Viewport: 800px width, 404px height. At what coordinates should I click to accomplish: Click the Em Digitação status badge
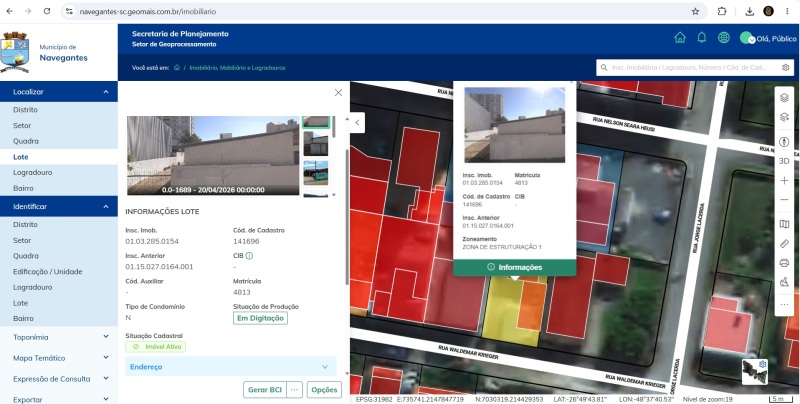(260, 318)
